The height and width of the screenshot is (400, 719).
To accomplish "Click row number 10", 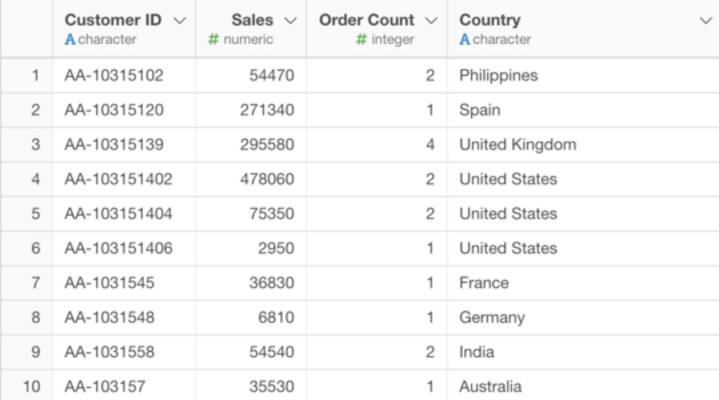I will coord(32,386).
